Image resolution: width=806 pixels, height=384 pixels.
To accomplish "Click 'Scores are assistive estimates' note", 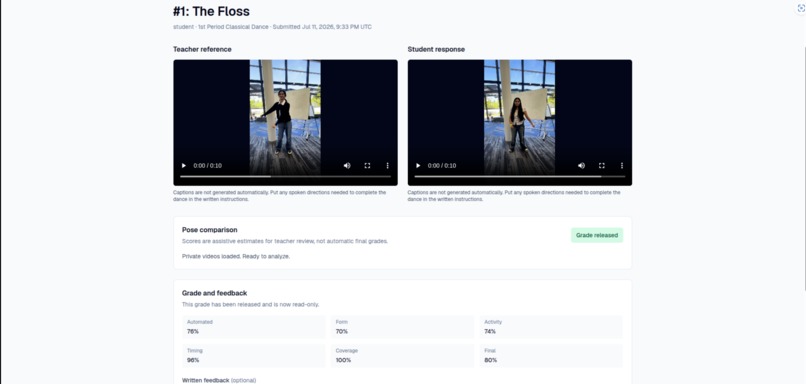I will coord(285,241).
